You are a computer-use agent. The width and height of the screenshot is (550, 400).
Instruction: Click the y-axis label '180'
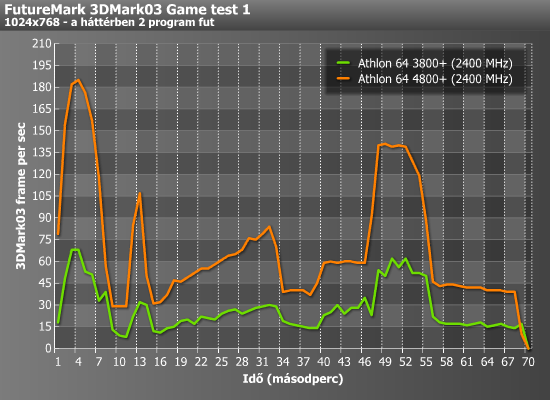pyautogui.click(x=42, y=87)
